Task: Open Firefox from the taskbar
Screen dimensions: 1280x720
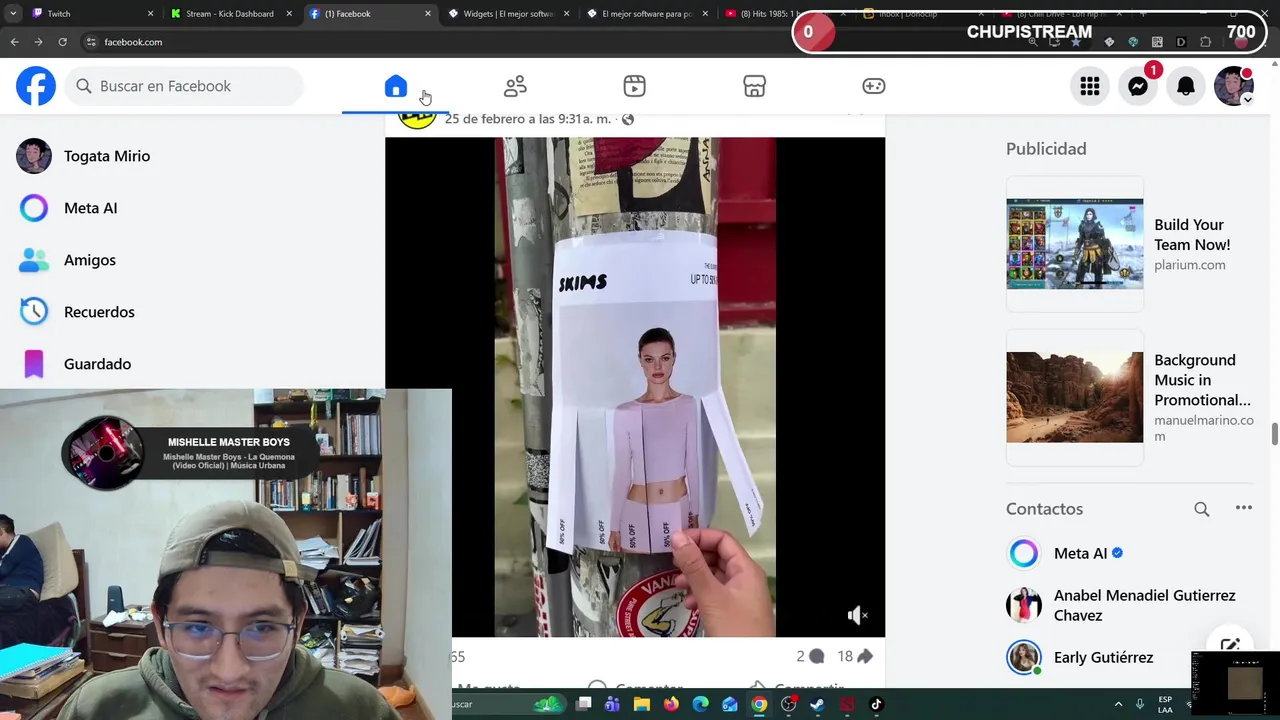Action: tap(671, 704)
